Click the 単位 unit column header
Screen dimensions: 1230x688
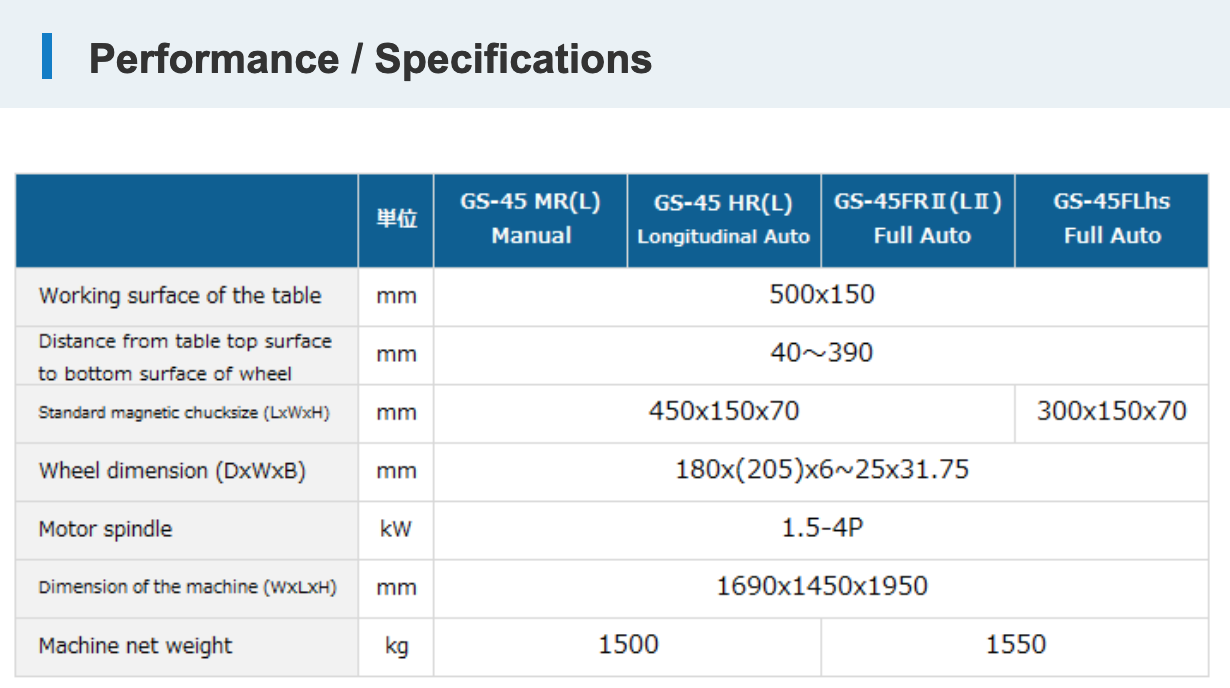point(396,220)
